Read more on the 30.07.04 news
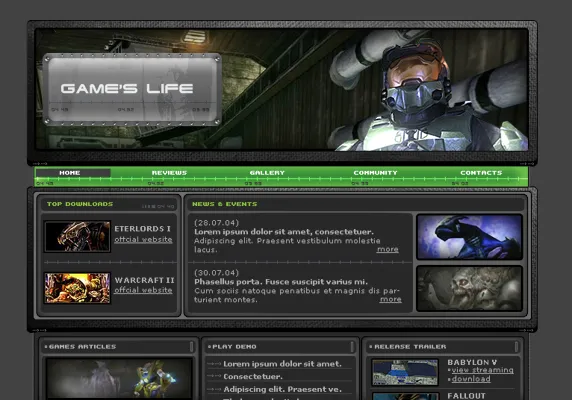 (x=390, y=299)
